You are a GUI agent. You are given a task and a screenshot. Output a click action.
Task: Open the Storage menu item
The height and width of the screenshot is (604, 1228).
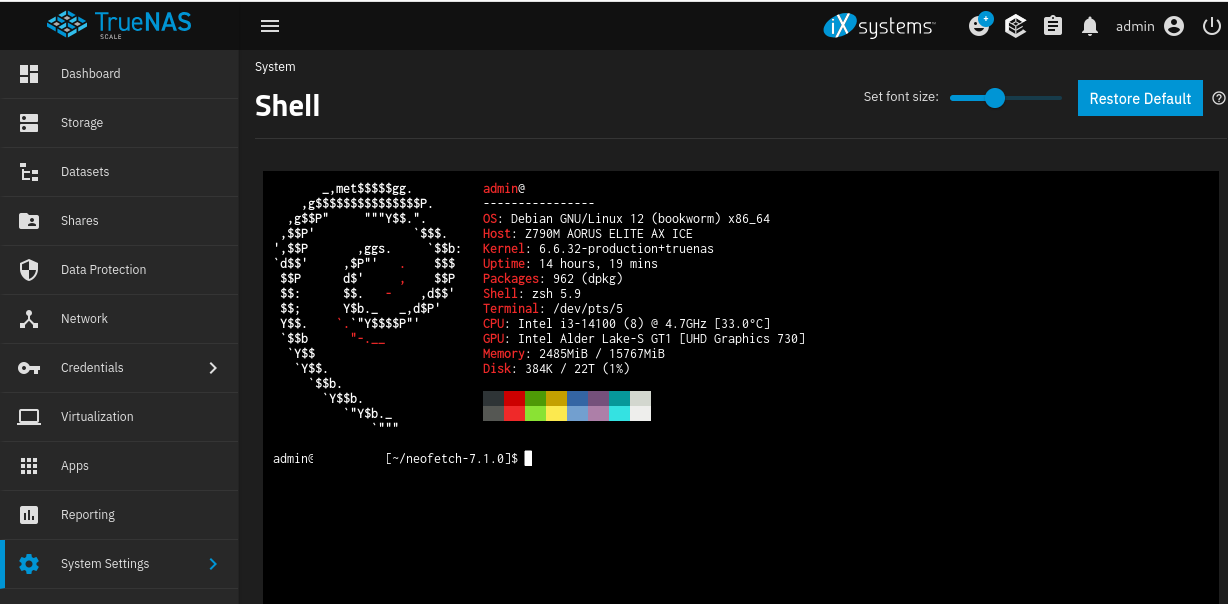coord(120,122)
